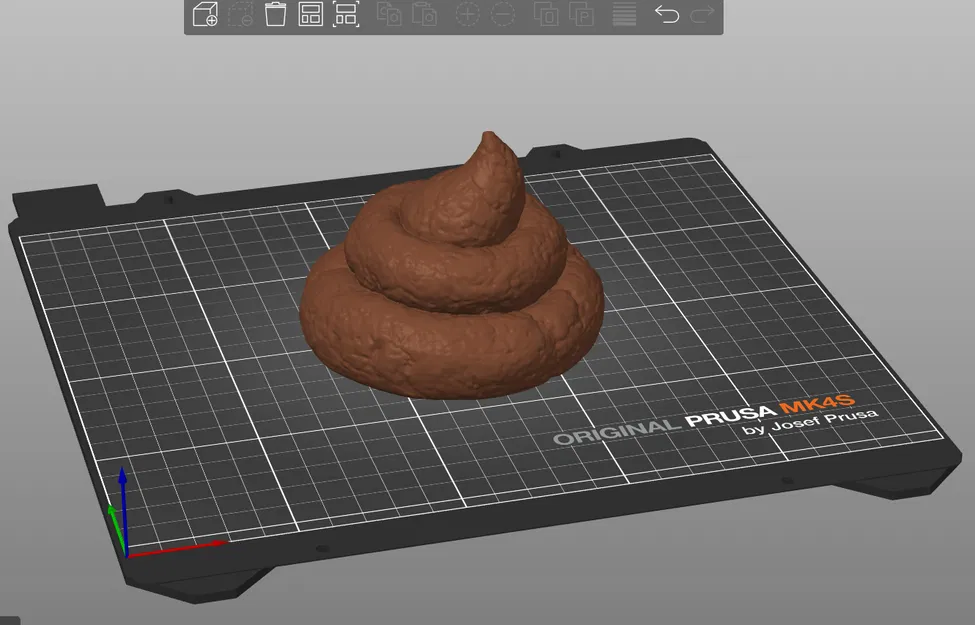Click the Arrange selection icon
Viewport: 975px width, 625px height.
tap(346, 14)
